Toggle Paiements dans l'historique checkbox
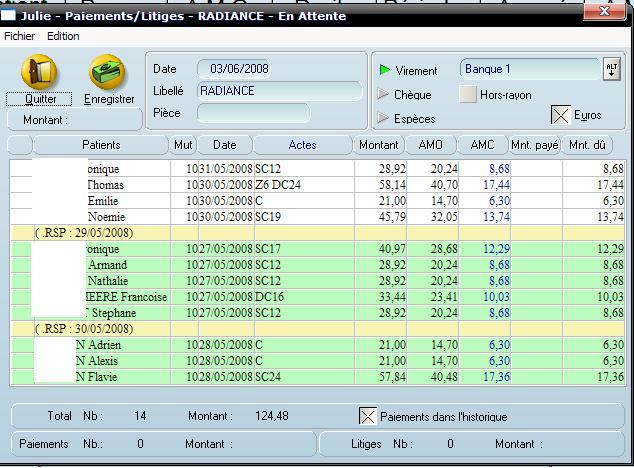 point(368,416)
